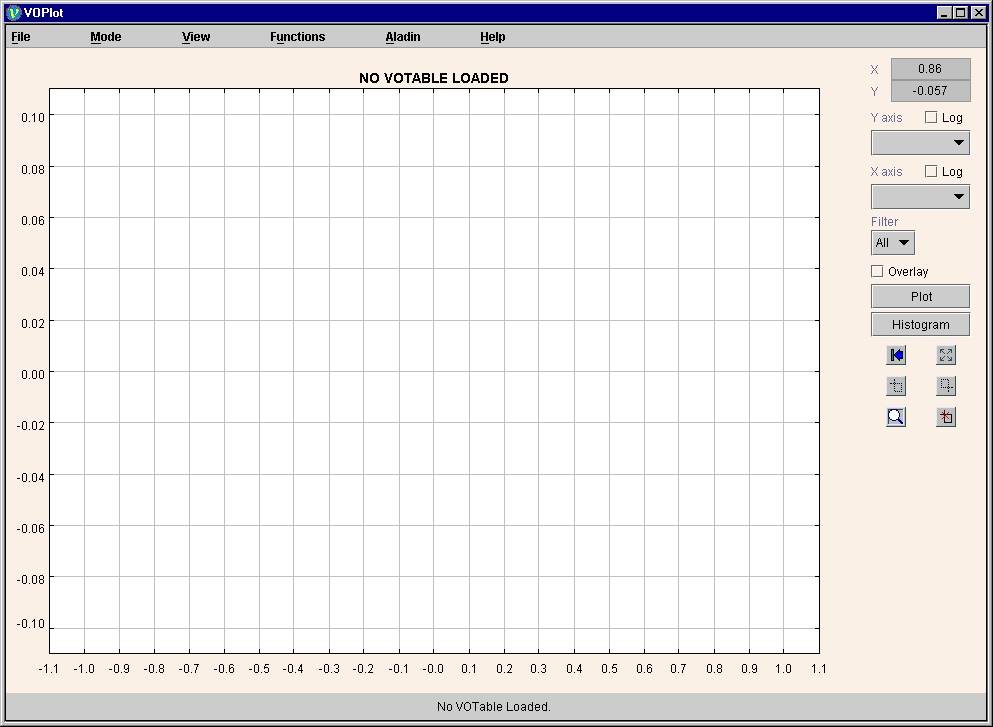Open the Functions menu
Image resolution: width=993 pixels, height=727 pixels.
click(297, 37)
